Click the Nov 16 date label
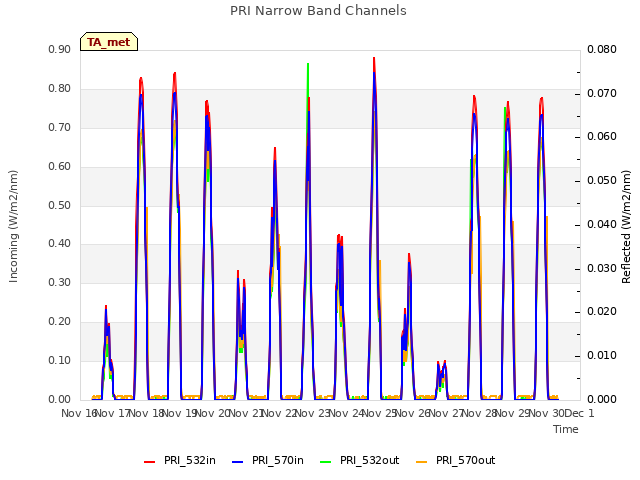This screenshot has width=640, height=480. coord(78,413)
